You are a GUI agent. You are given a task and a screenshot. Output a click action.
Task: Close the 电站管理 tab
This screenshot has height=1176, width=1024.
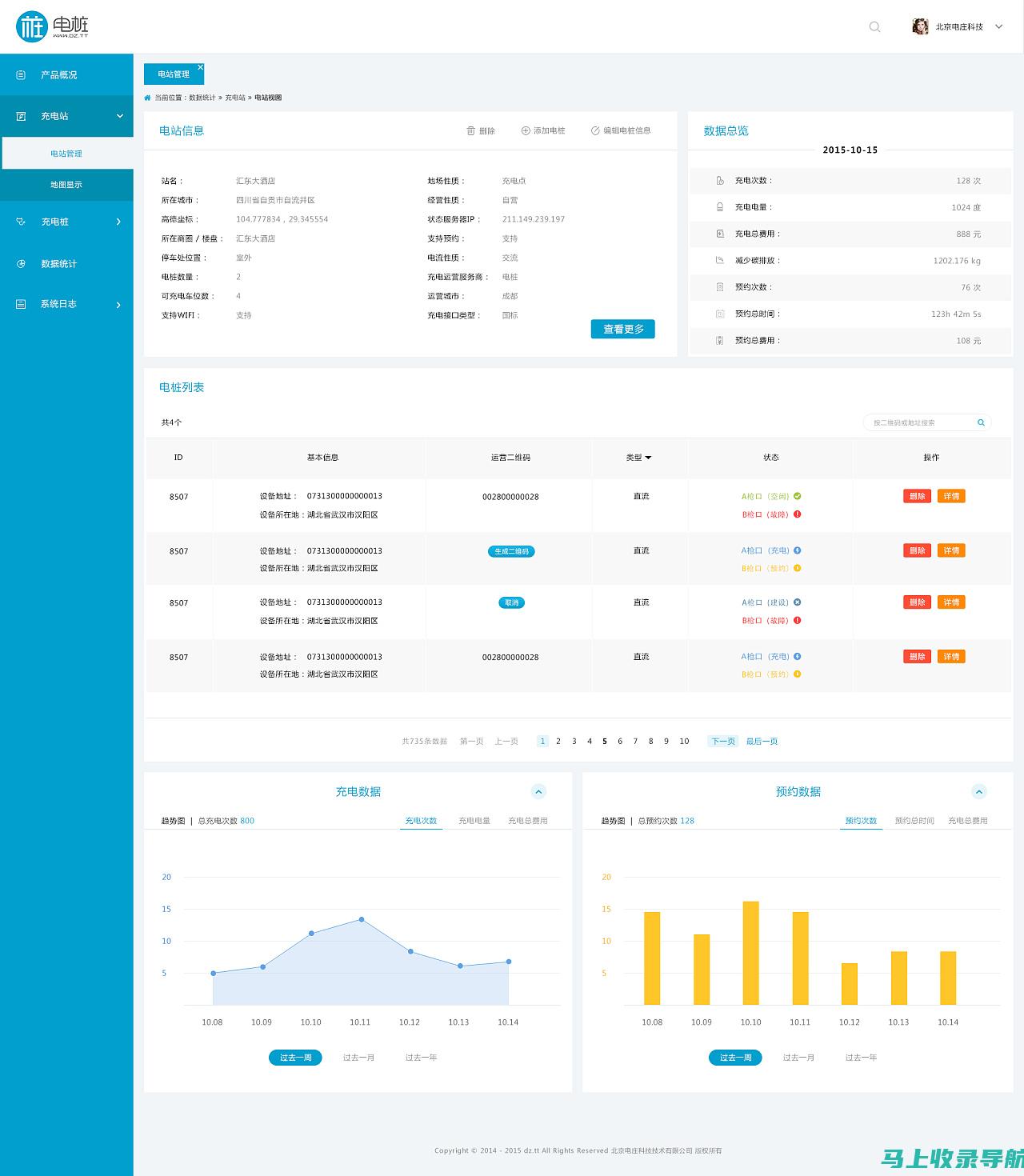click(200, 67)
